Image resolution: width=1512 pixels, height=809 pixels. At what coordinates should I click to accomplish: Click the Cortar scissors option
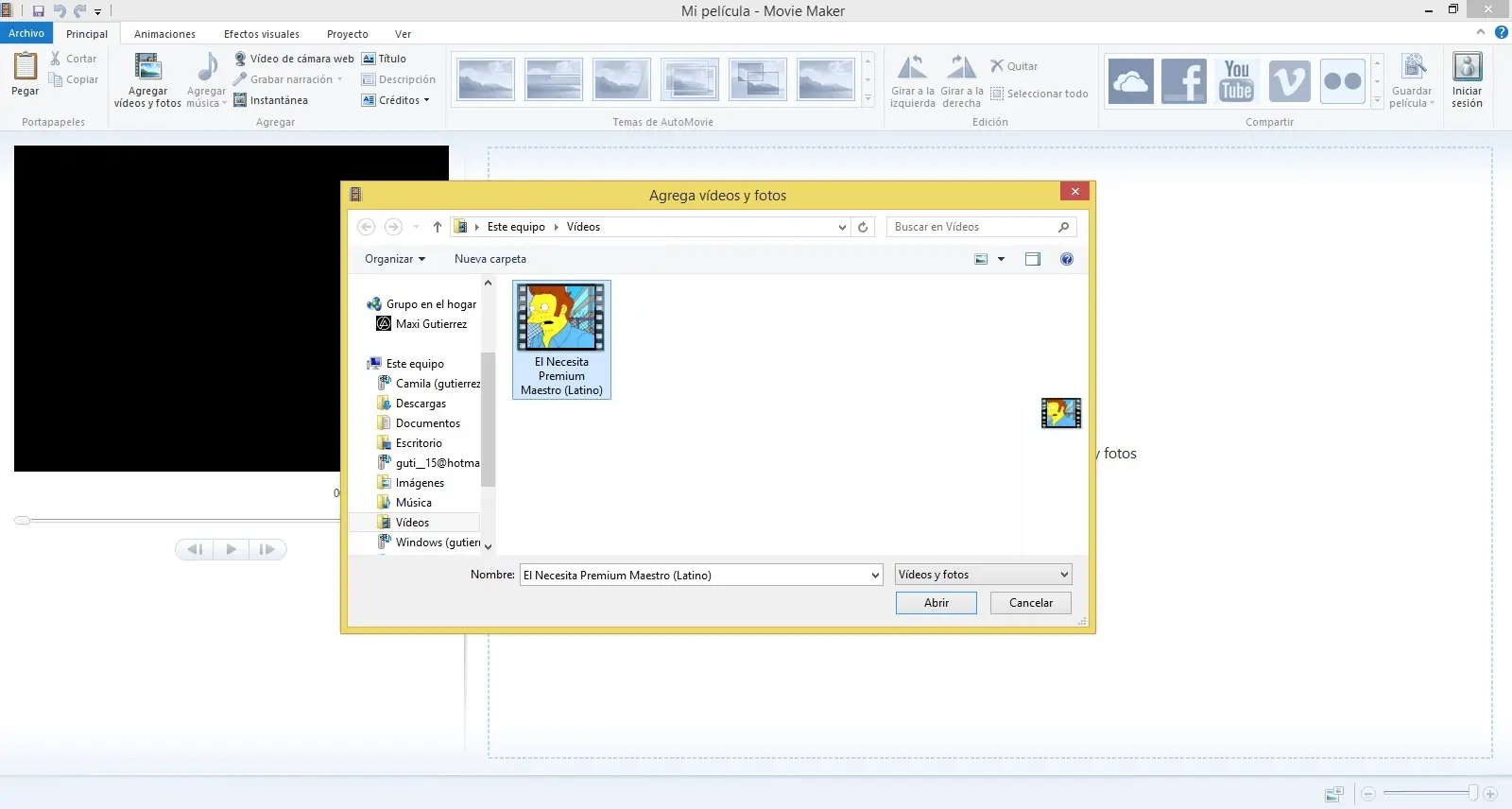coord(74,59)
